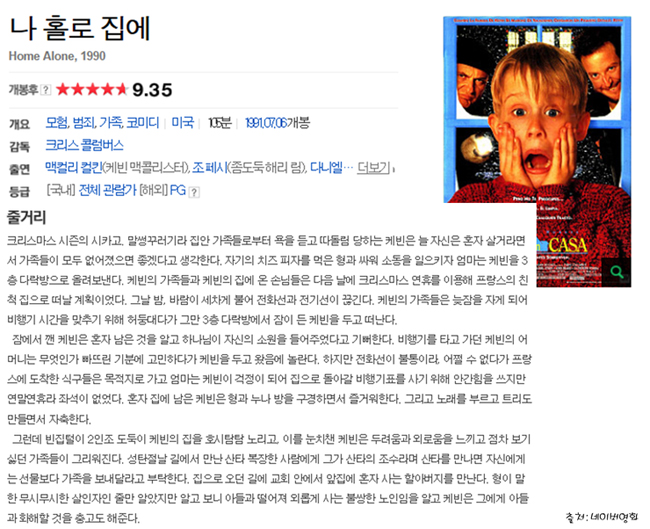Screen dimensions: 650x529
Task: Open the 범죄 genre link
Action: point(84,123)
